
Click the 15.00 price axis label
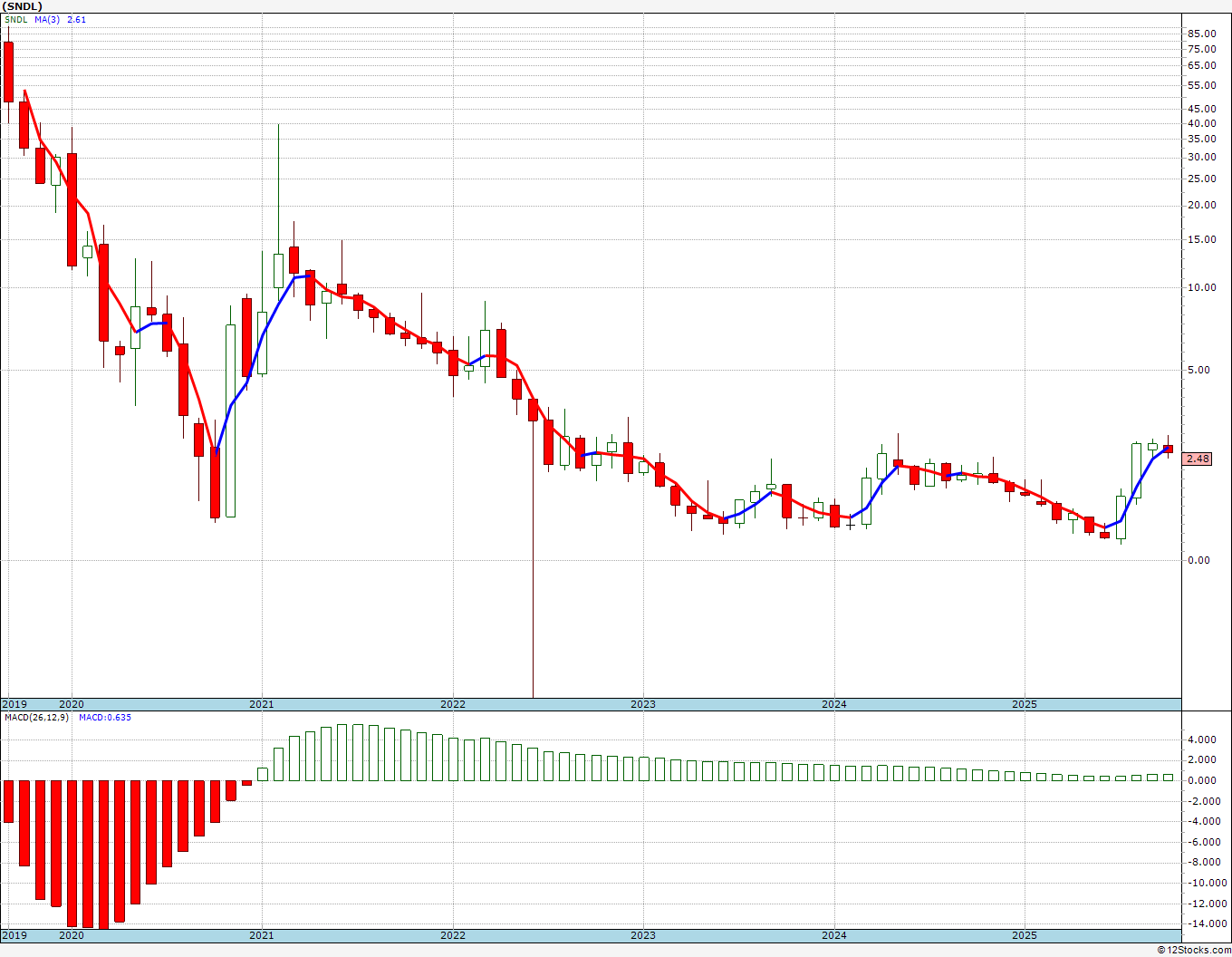[x=1203, y=239]
